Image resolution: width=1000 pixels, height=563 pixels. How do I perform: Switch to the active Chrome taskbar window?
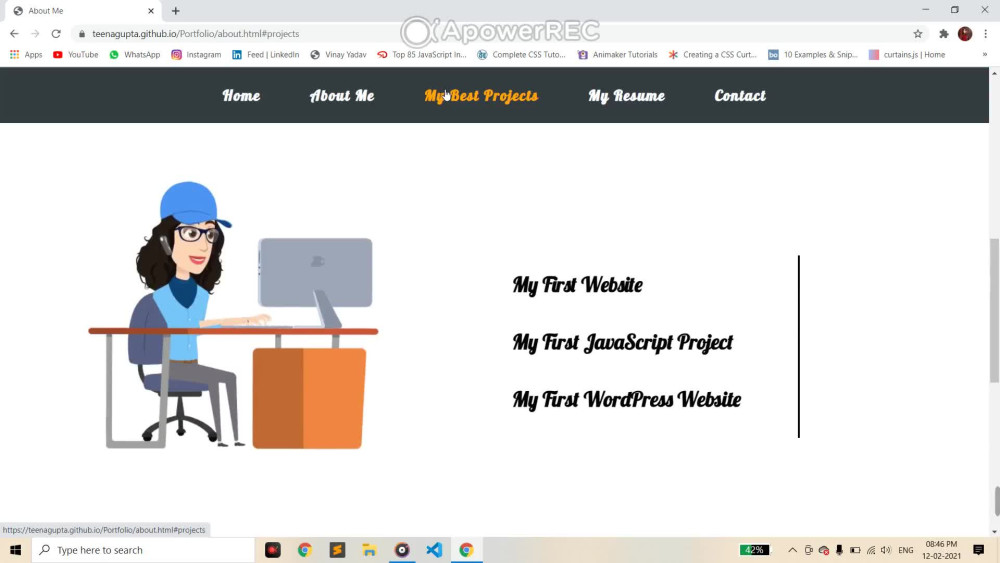(x=466, y=550)
